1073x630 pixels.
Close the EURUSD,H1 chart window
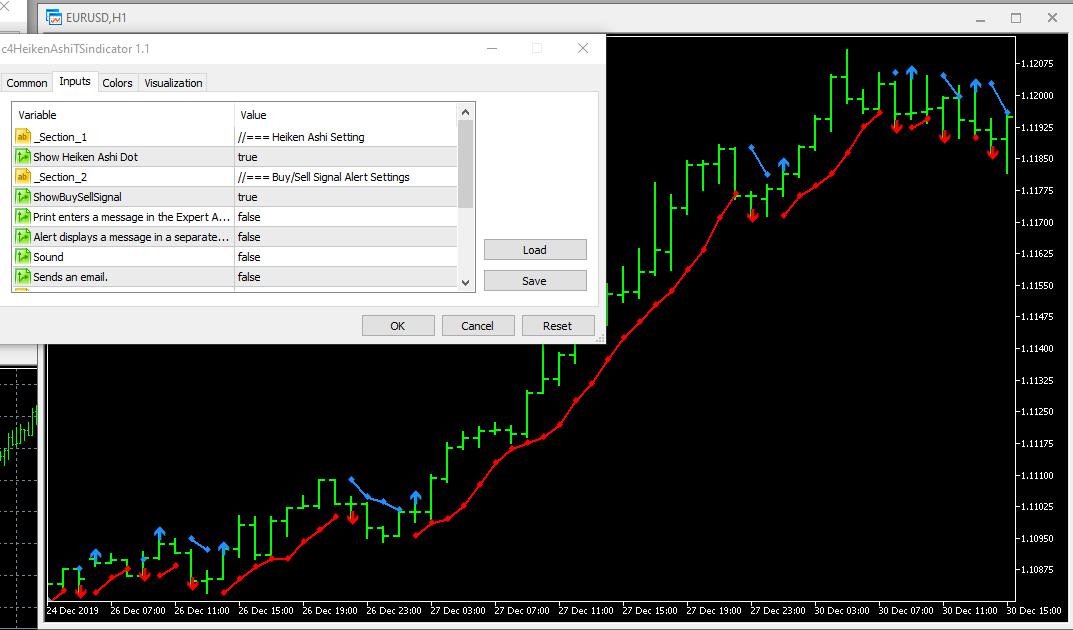click(1052, 18)
